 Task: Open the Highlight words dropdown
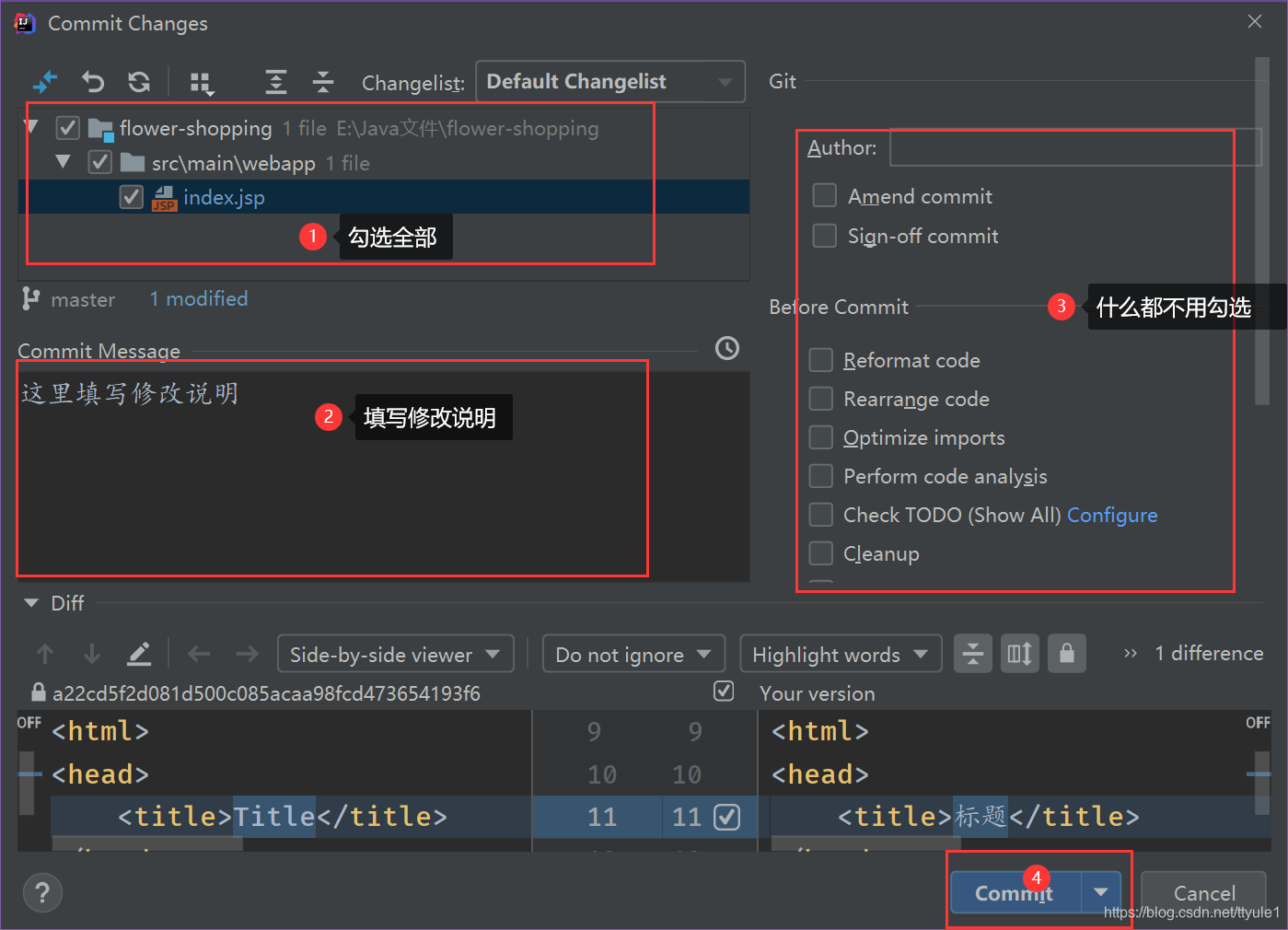coord(841,655)
